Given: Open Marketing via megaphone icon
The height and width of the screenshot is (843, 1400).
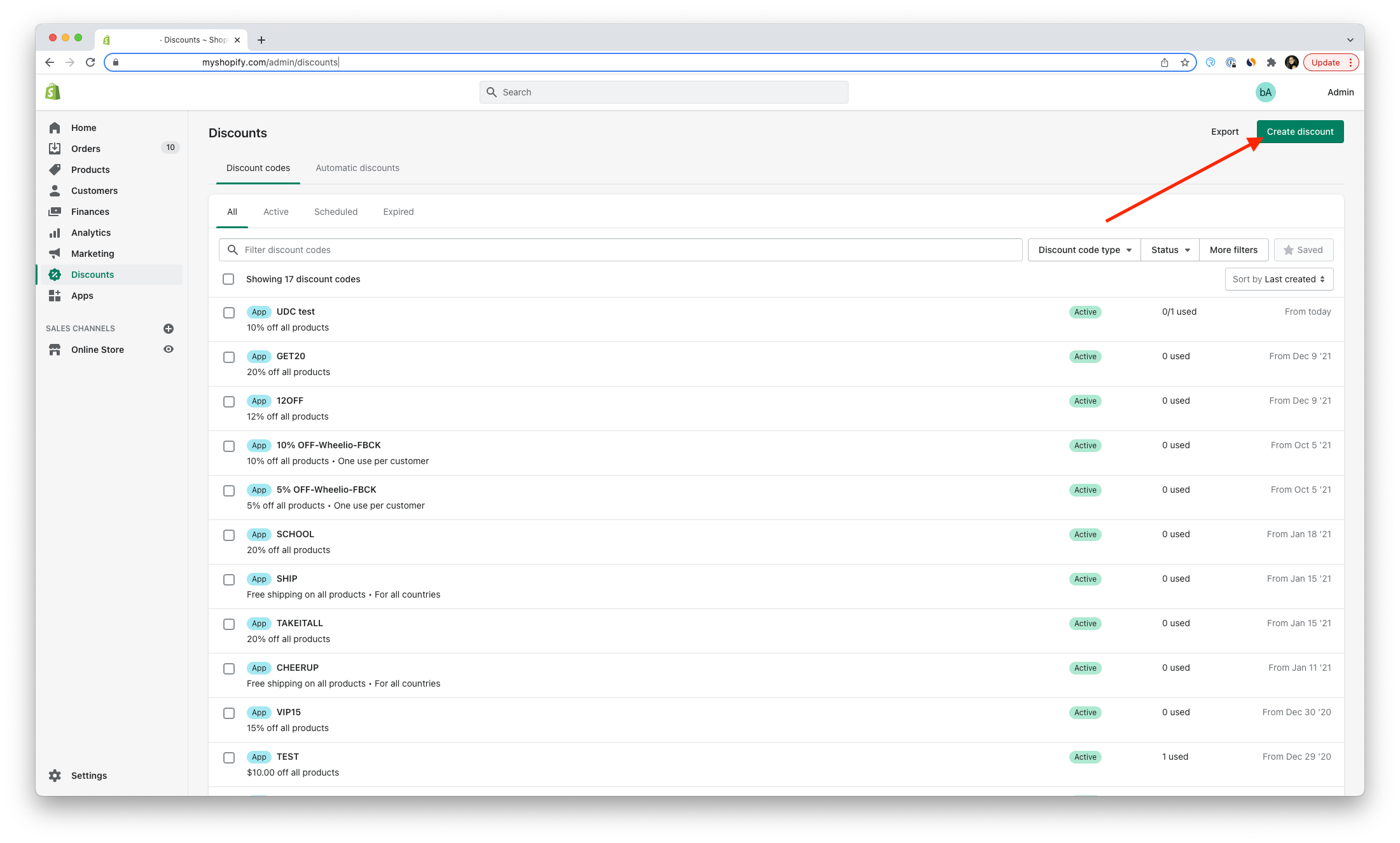Looking at the screenshot, I should click(55, 254).
